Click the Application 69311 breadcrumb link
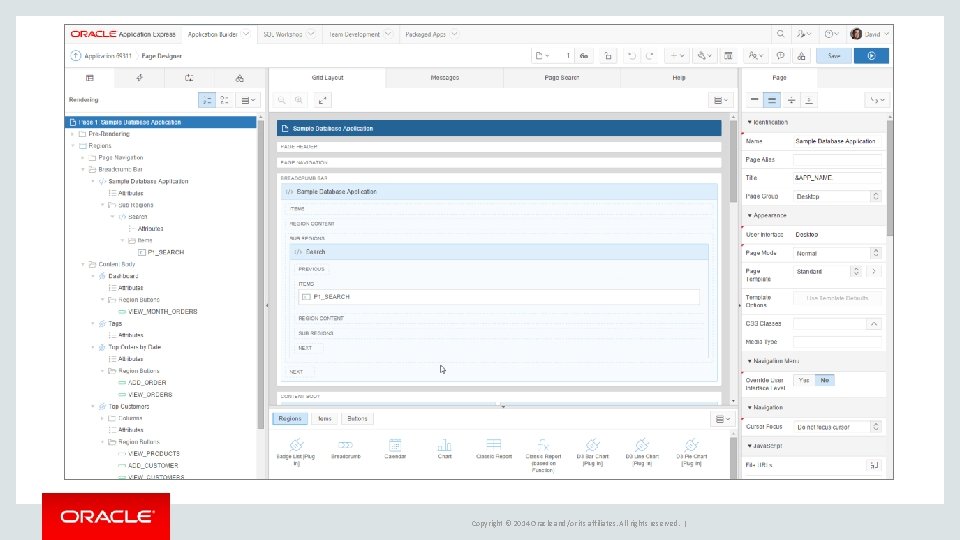 (x=108, y=56)
